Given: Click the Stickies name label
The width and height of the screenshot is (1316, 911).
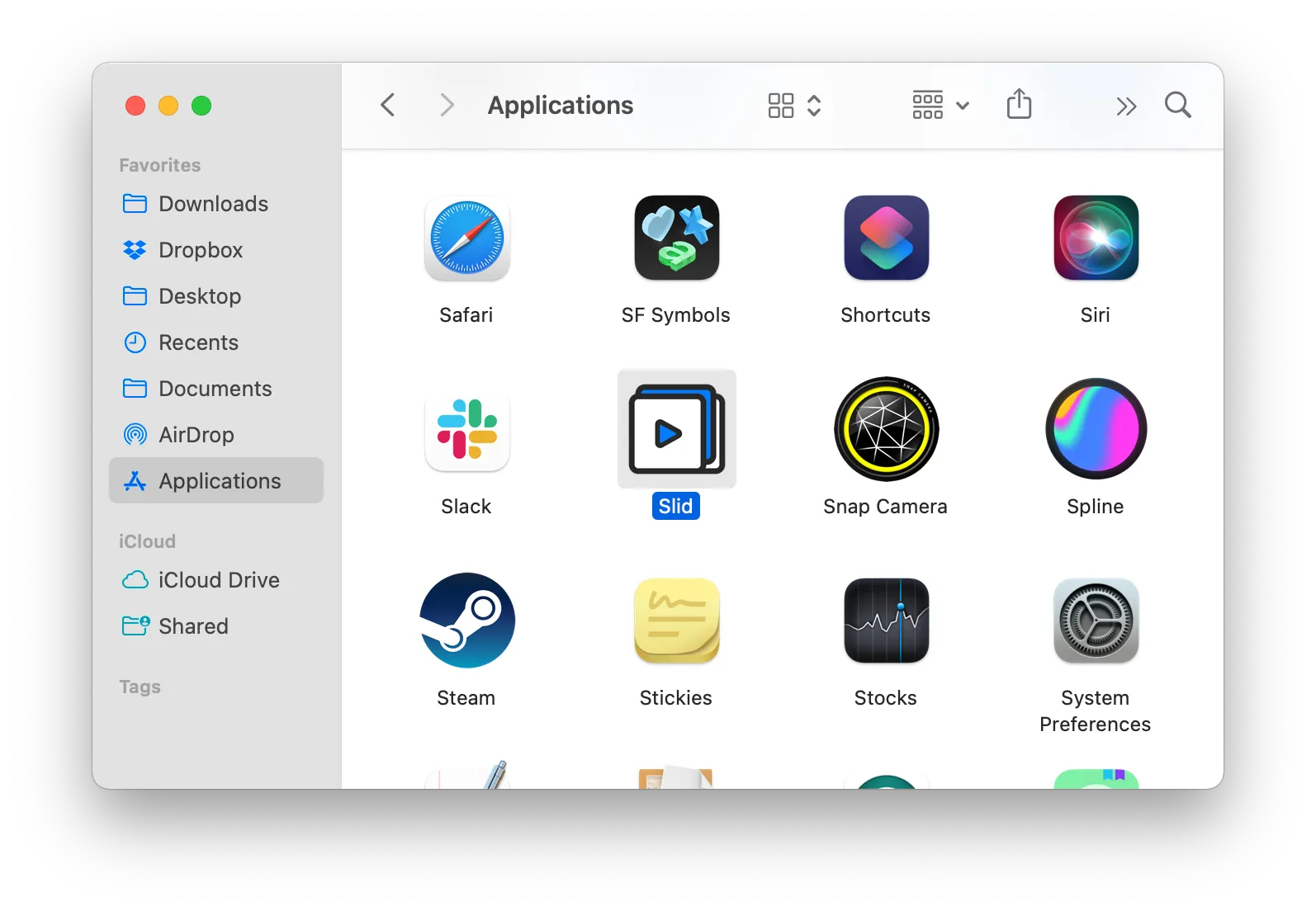Looking at the screenshot, I should click(x=676, y=698).
